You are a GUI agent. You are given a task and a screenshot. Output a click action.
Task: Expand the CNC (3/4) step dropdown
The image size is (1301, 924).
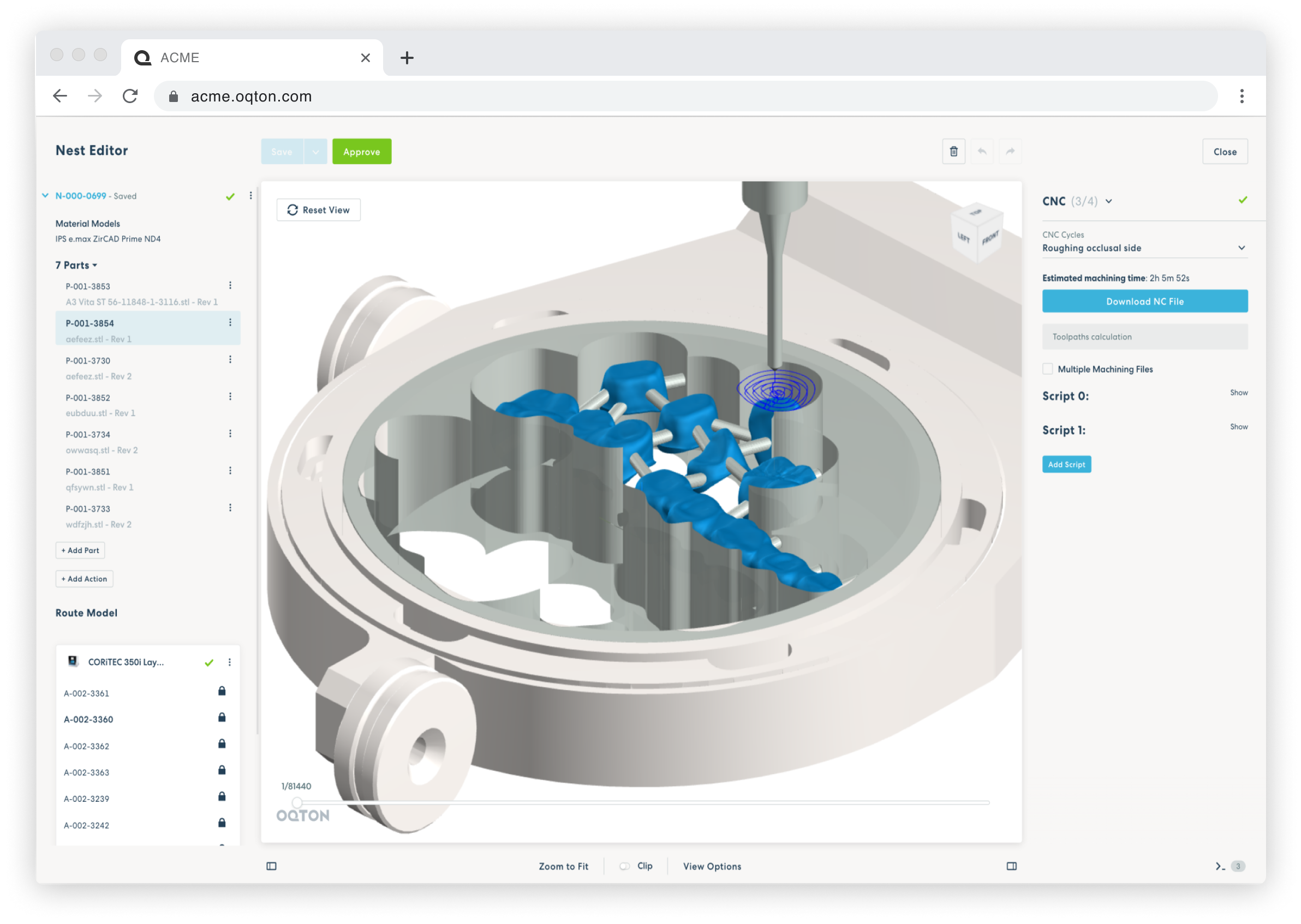click(1109, 201)
